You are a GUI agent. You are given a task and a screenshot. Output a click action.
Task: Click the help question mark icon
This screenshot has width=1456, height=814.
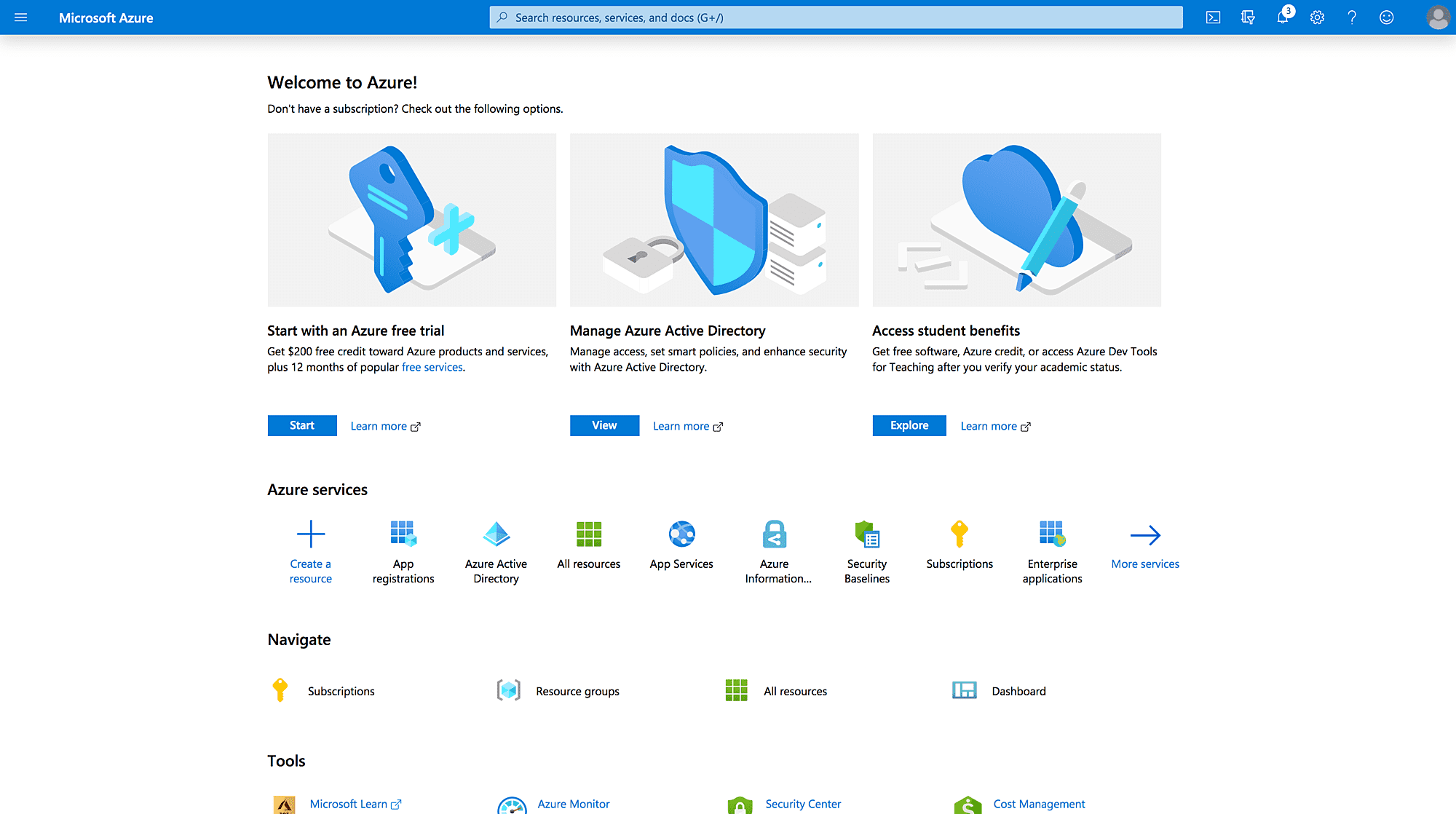coord(1352,17)
